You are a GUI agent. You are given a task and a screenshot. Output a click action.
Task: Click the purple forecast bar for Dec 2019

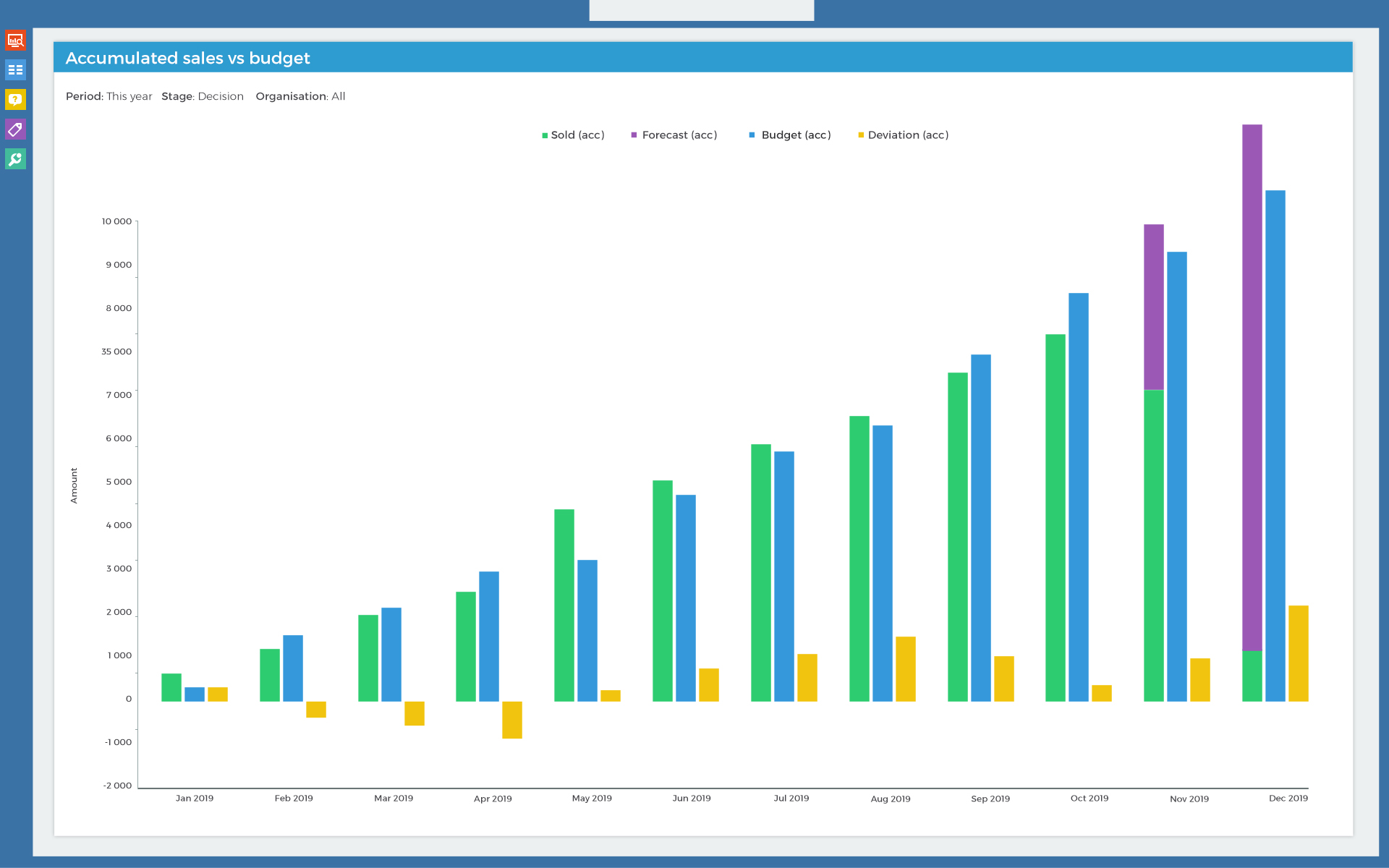tap(1252, 387)
